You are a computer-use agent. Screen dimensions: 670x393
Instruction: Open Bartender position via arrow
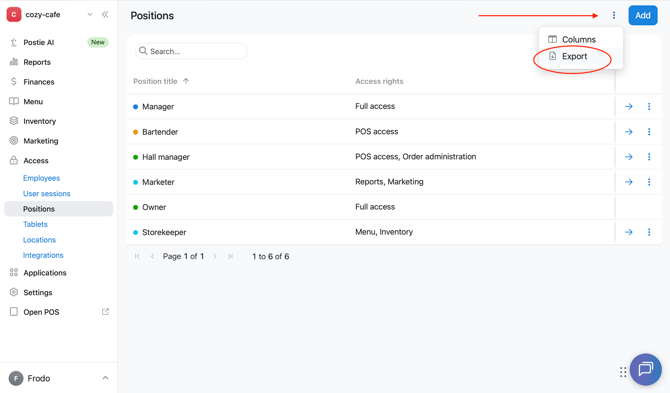coord(629,132)
